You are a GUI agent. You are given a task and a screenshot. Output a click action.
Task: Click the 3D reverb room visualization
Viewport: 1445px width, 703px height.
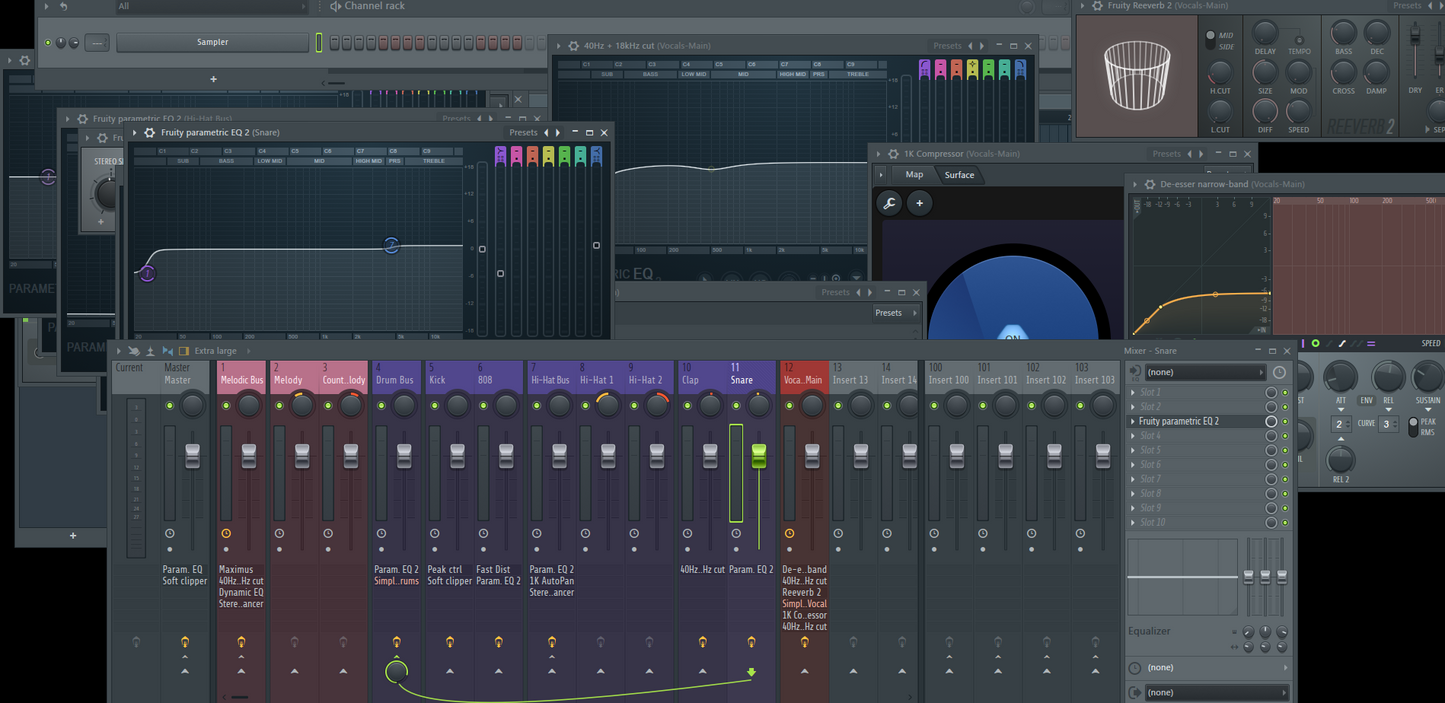click(x=1136, y=76)
